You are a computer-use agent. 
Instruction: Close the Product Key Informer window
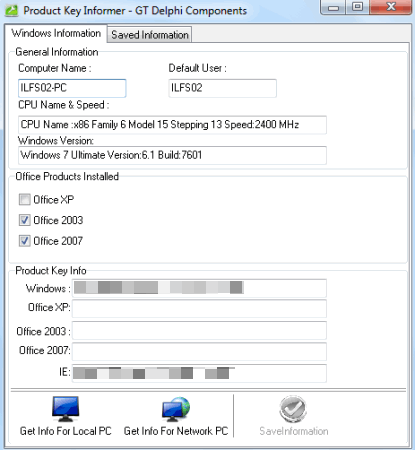coord(391,7)
